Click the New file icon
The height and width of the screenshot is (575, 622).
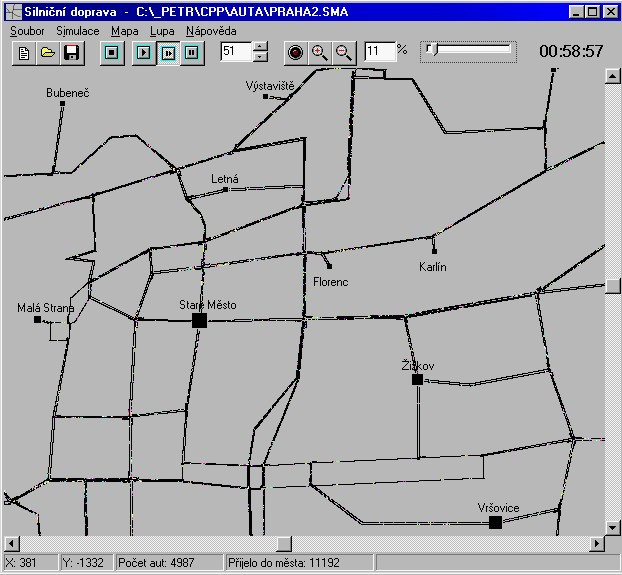24,53
